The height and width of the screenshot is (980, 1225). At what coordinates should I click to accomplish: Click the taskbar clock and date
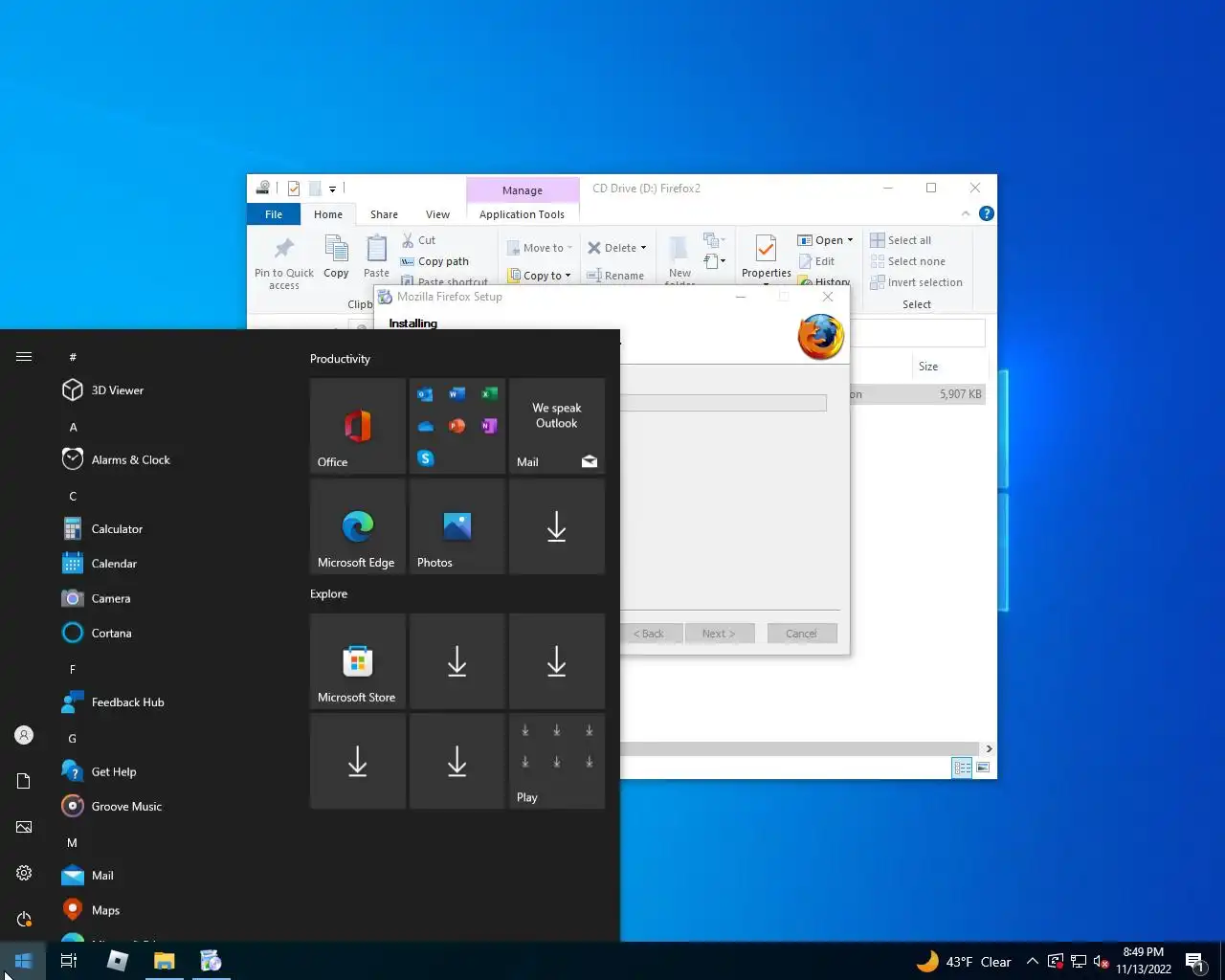click(x=1144, y=961)
